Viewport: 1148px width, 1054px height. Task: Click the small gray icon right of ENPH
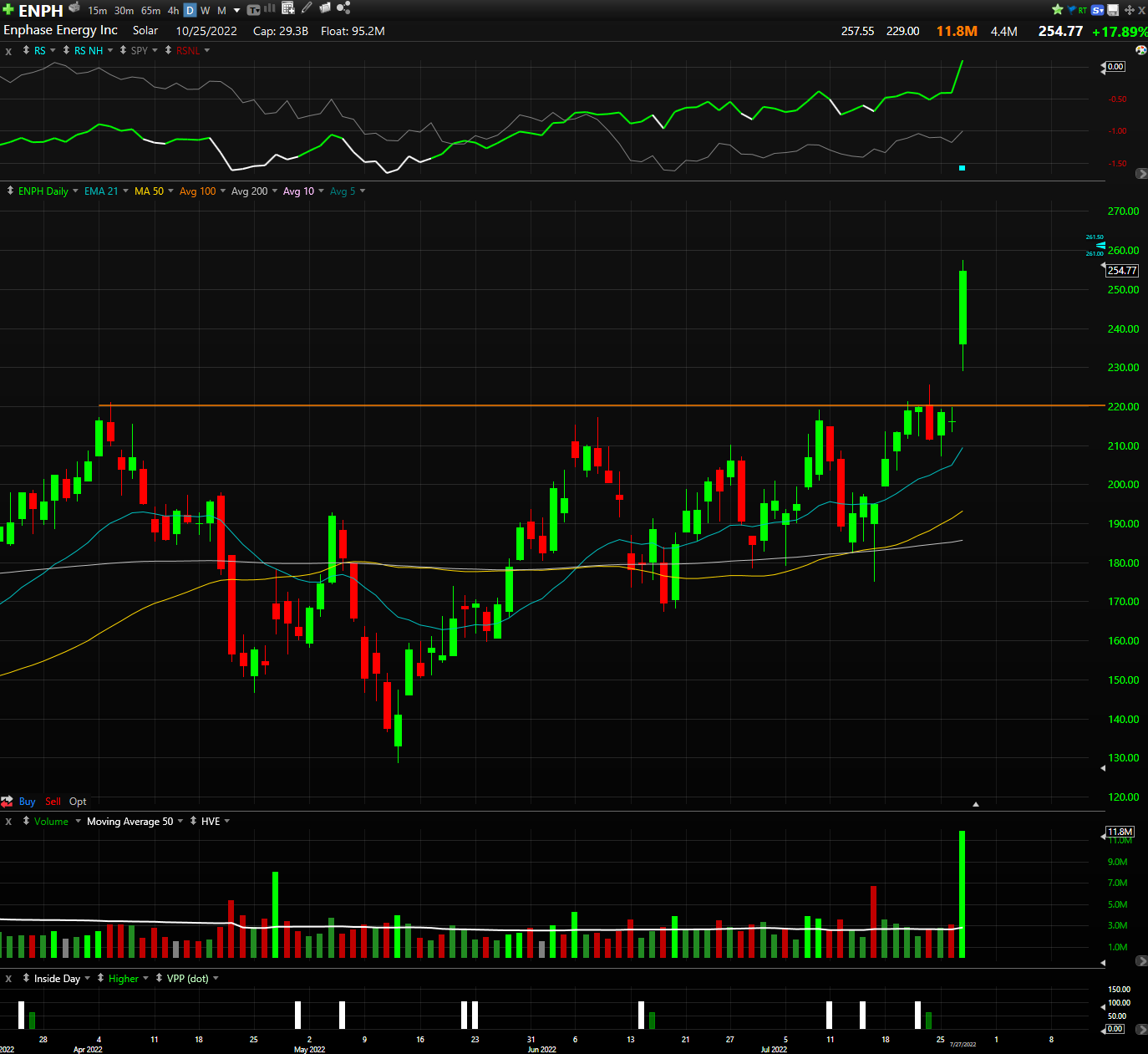[74, 8]
